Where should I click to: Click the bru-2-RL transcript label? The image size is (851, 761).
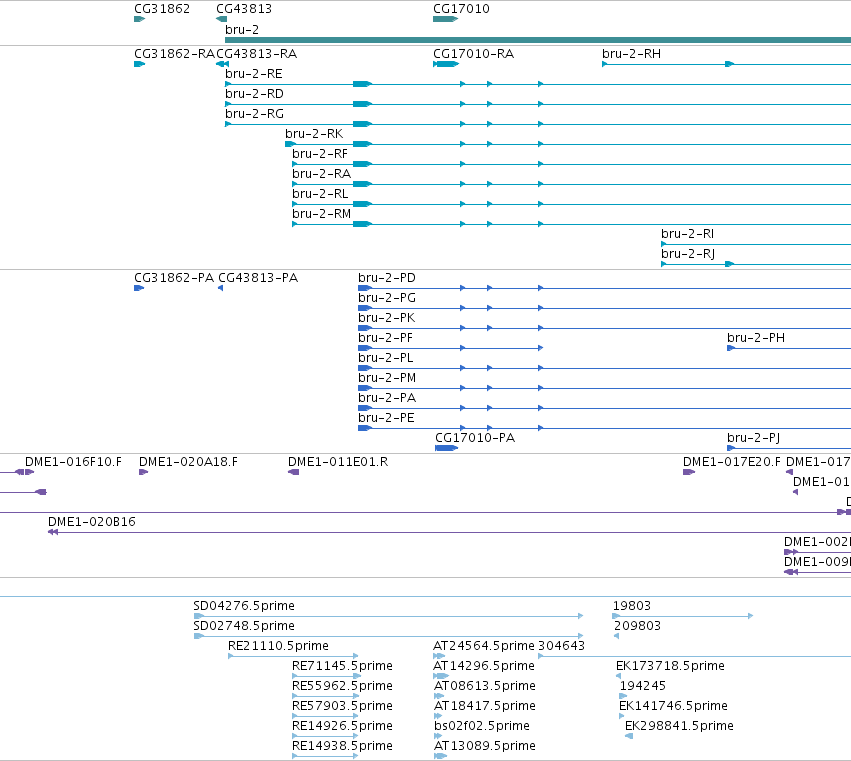click(x=320, y=194)
